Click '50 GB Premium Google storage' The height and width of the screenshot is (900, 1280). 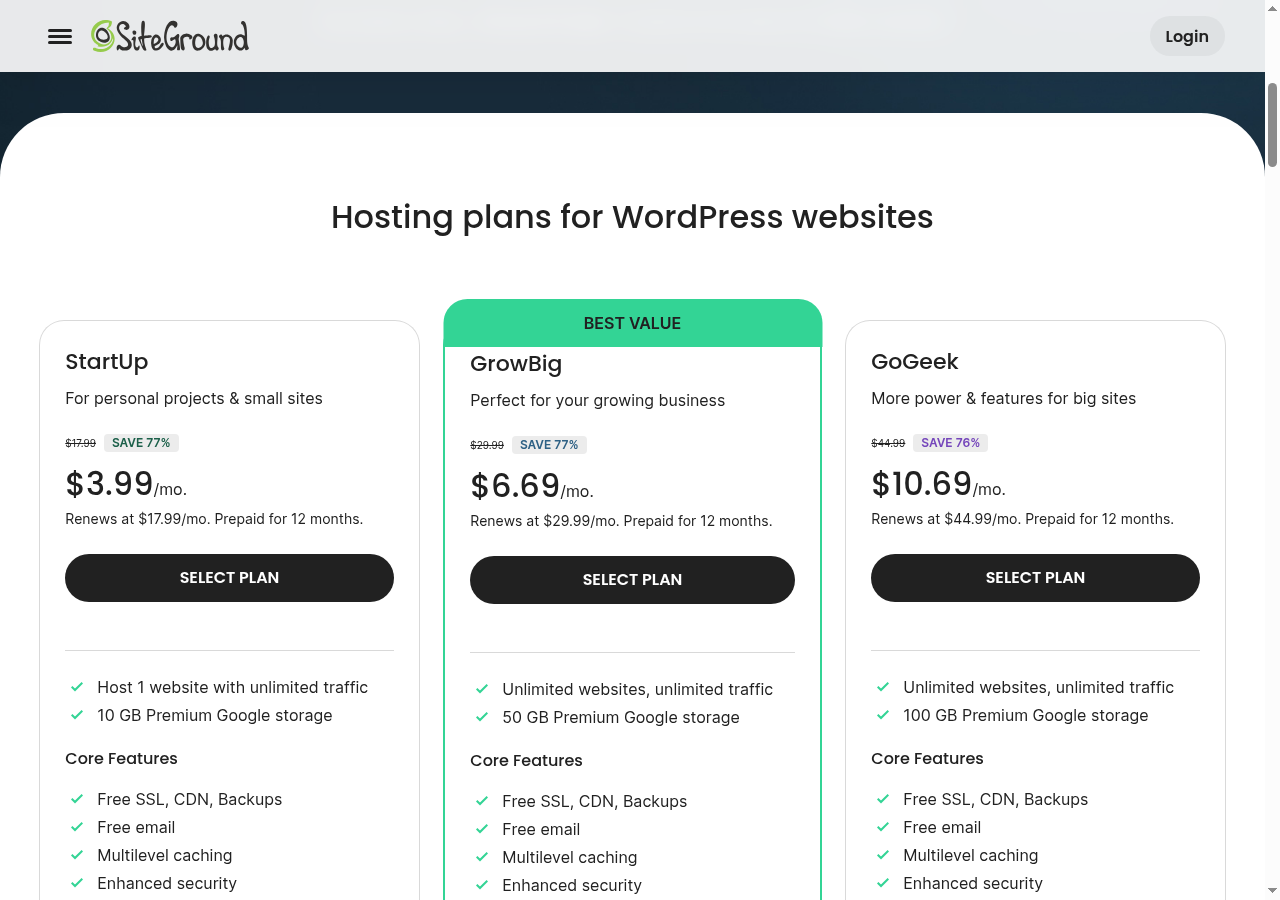pyautogui.click(x=621, y=717)
